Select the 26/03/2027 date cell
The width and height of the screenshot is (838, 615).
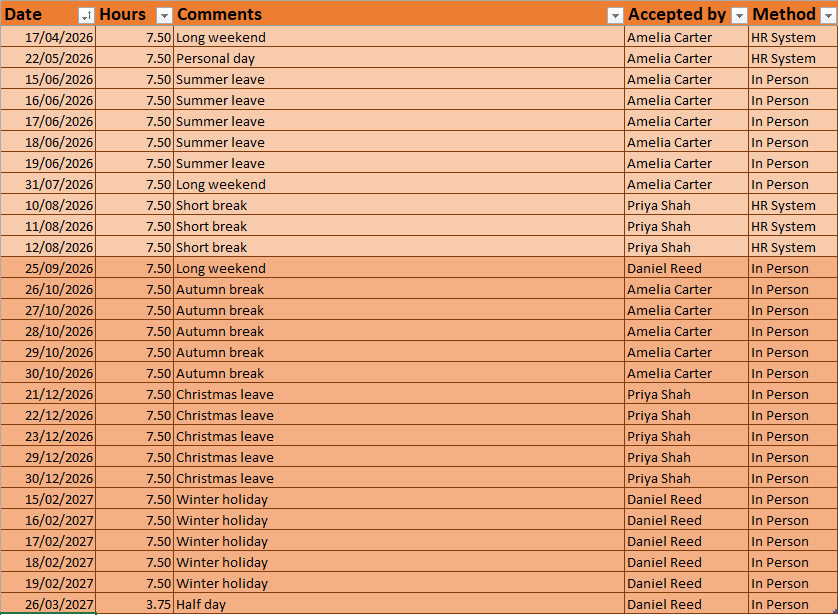pyautogui.click(x=48, y=604)
